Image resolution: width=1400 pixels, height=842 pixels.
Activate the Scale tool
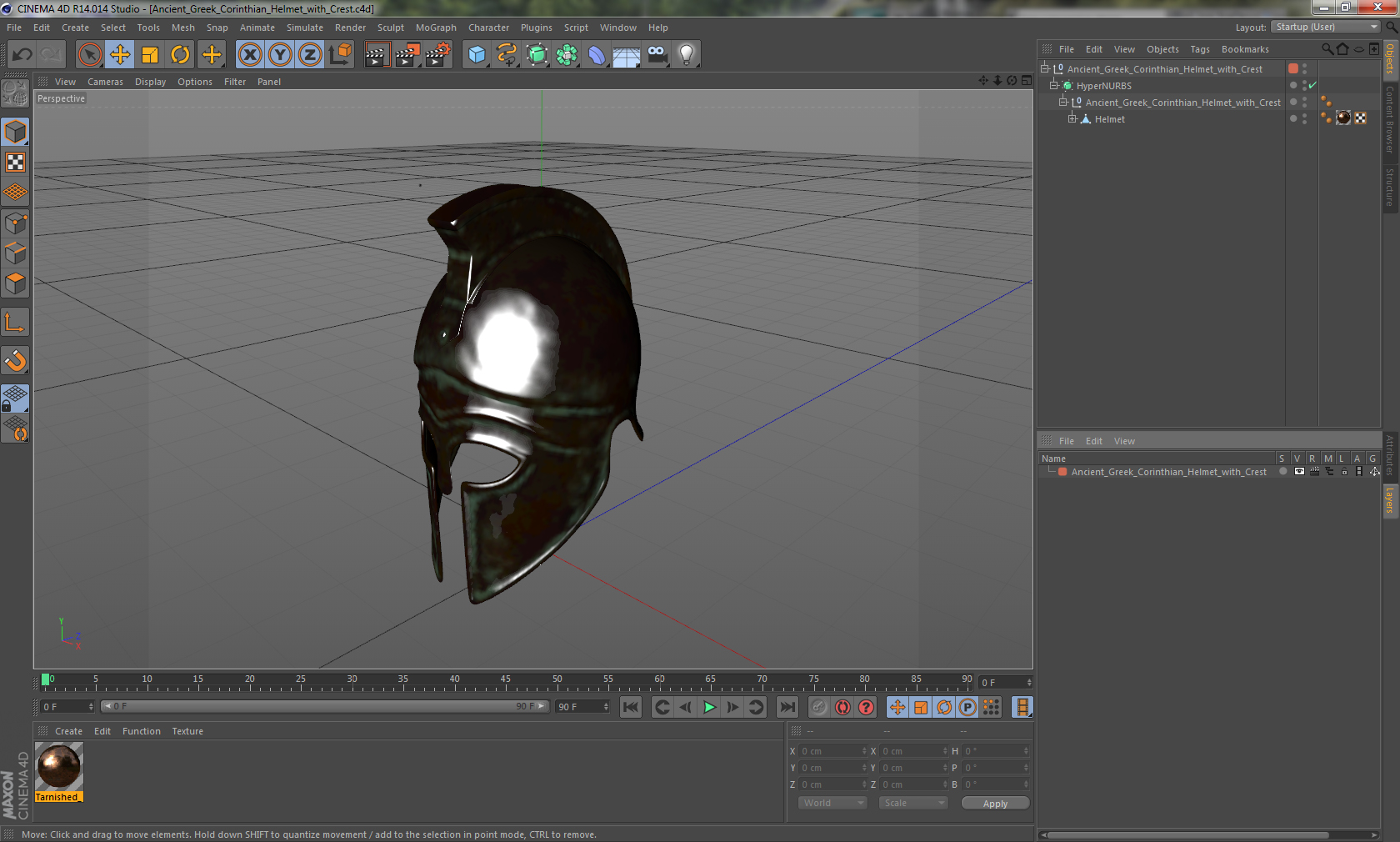pyautogui.click(x=150, y=55)
